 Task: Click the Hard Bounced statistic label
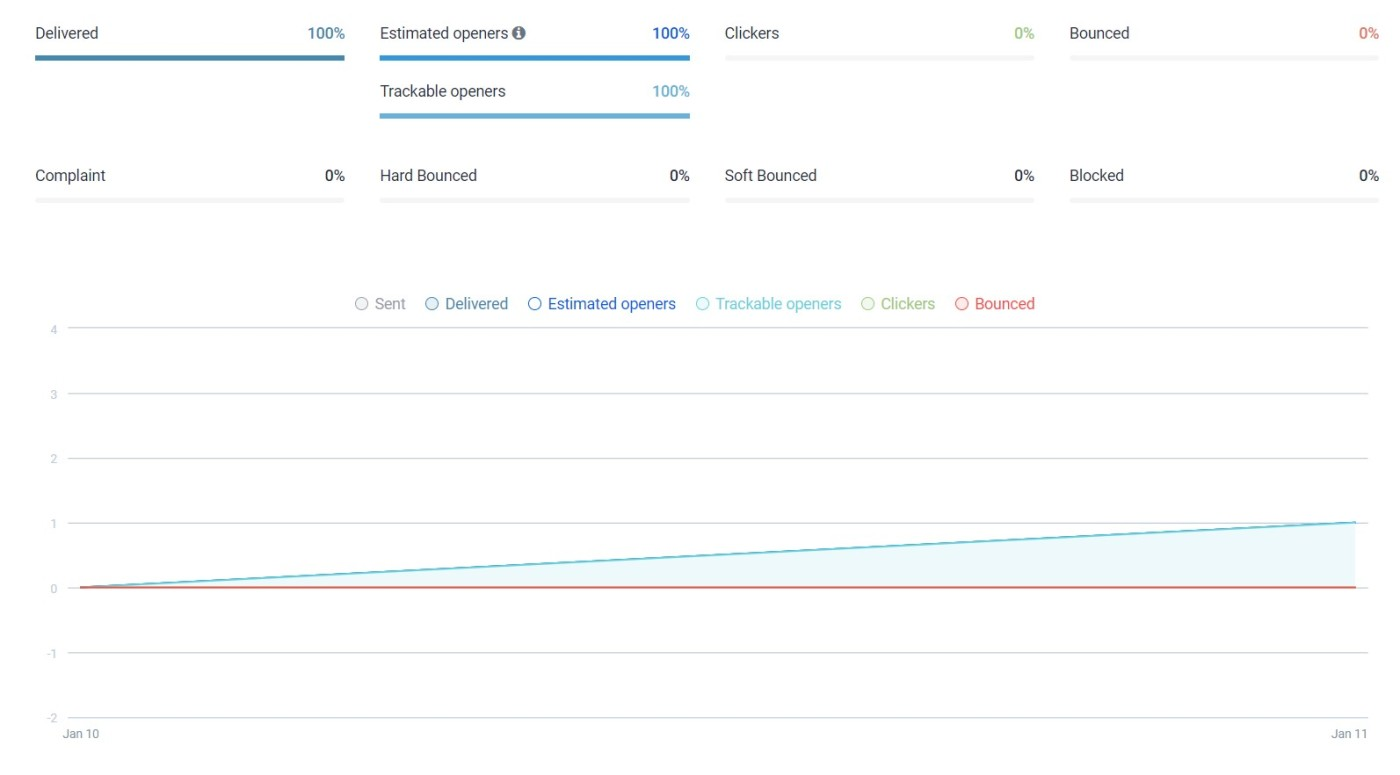pos(428,175)
